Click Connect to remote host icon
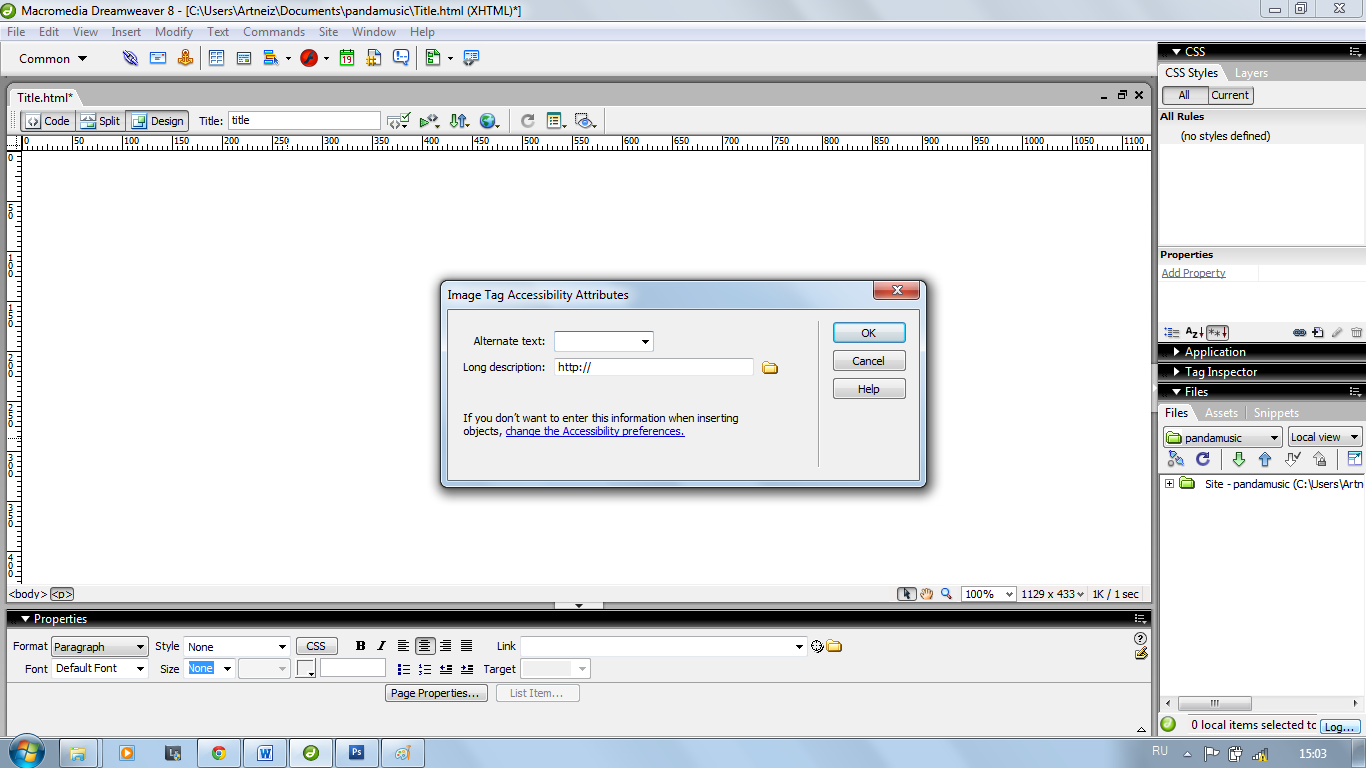Viewport: 1366px width, 768px height. click(1176, 459)
